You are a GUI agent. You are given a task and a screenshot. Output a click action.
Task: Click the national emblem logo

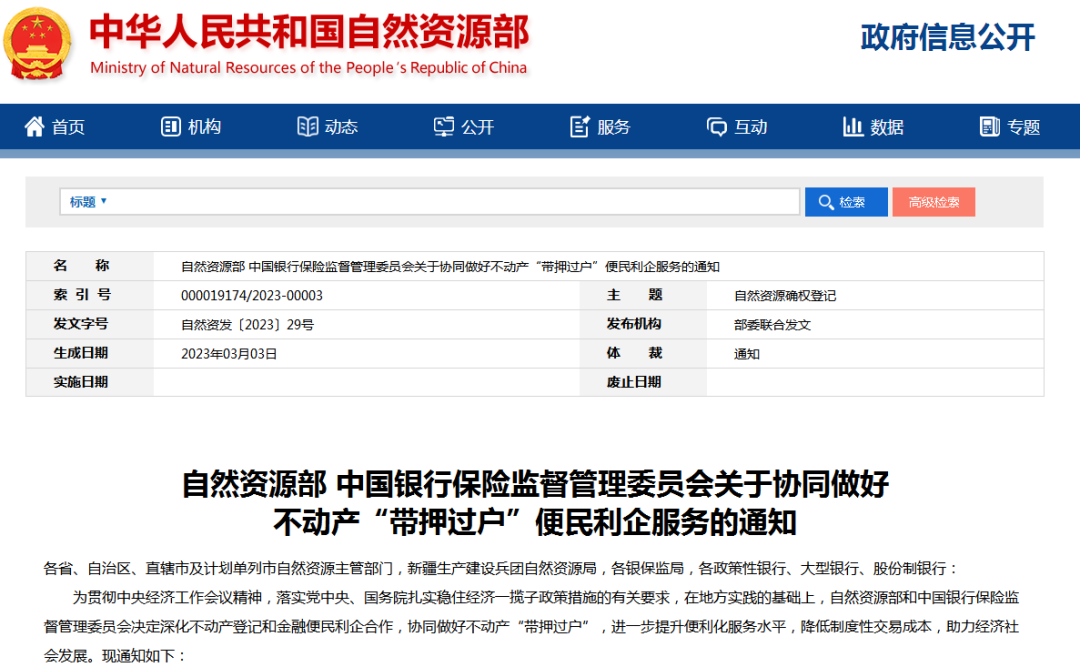pos(37,43)
